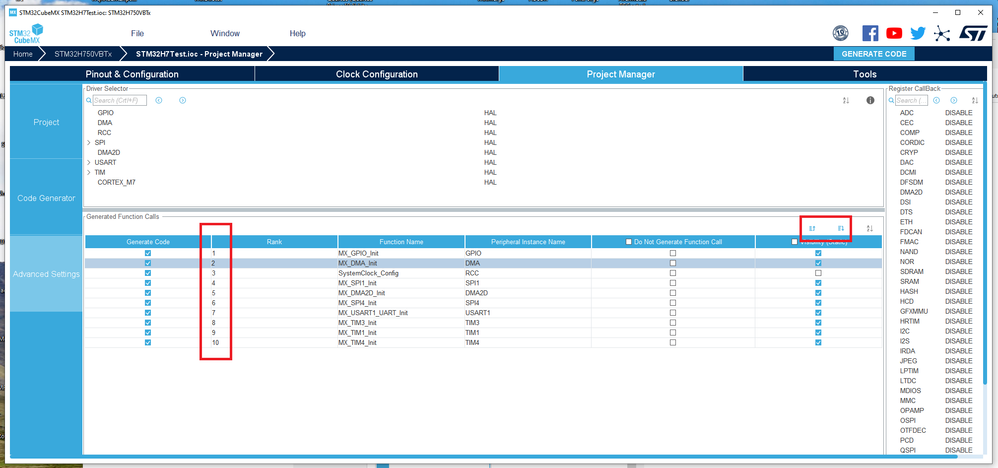Screen dimensions: 998x468
Task: Go to next Driver Selector search result
Action: click(x=182, y=101)
